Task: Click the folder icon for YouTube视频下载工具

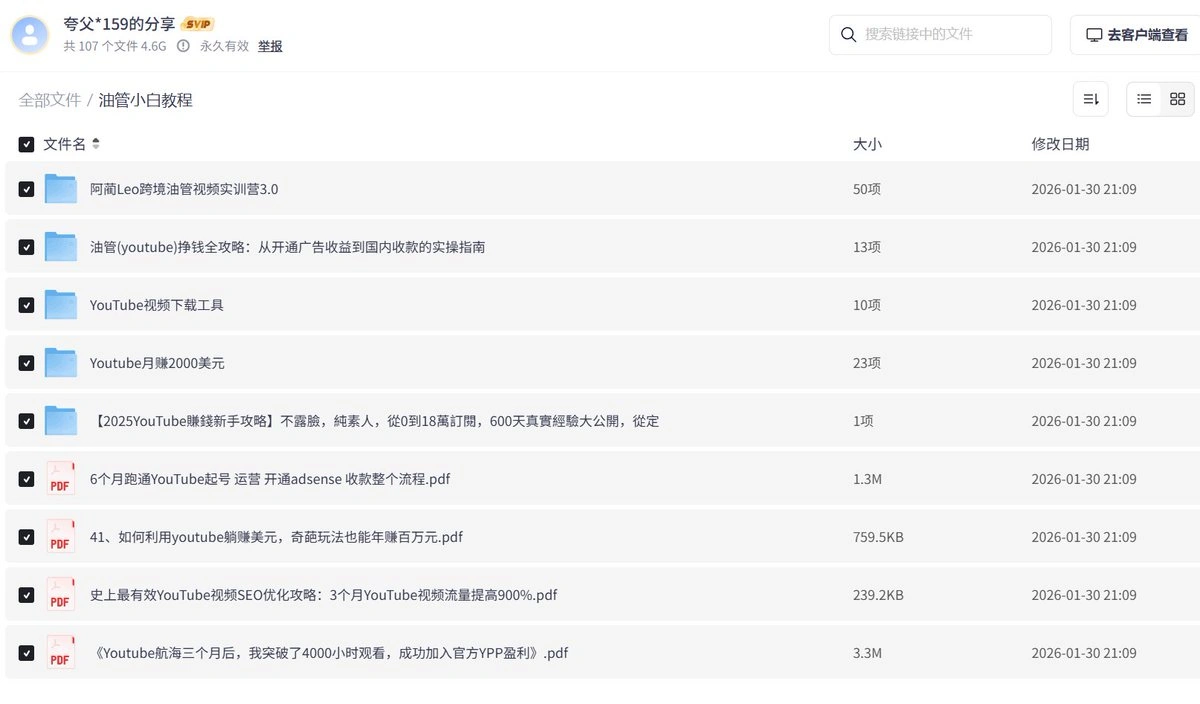Action: click(x=61, y=304)
